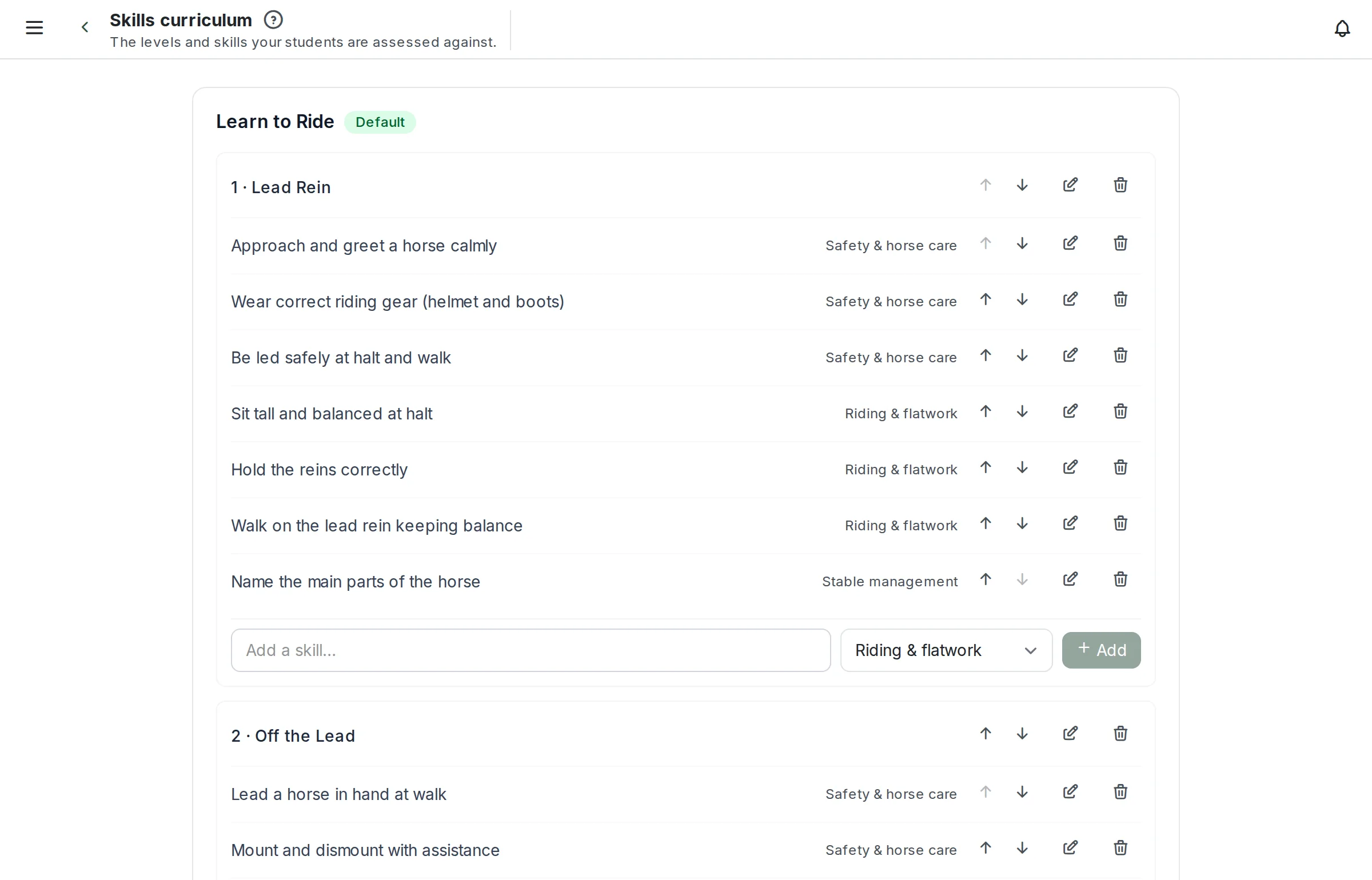Delete 'Wear correct riding gear' skill

1120,299
